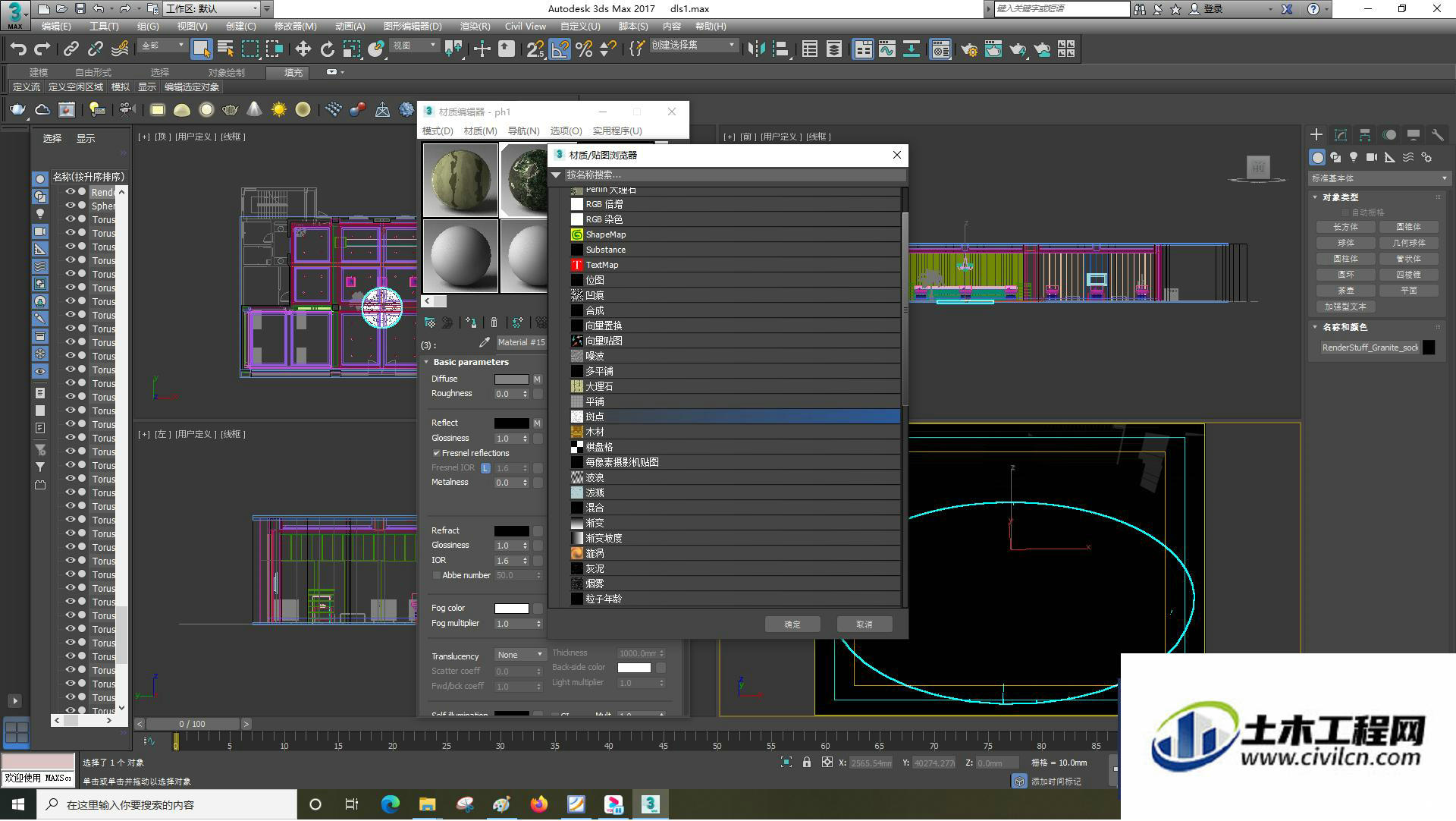Open 编辑(E) menu

click(x=56, y=26)
